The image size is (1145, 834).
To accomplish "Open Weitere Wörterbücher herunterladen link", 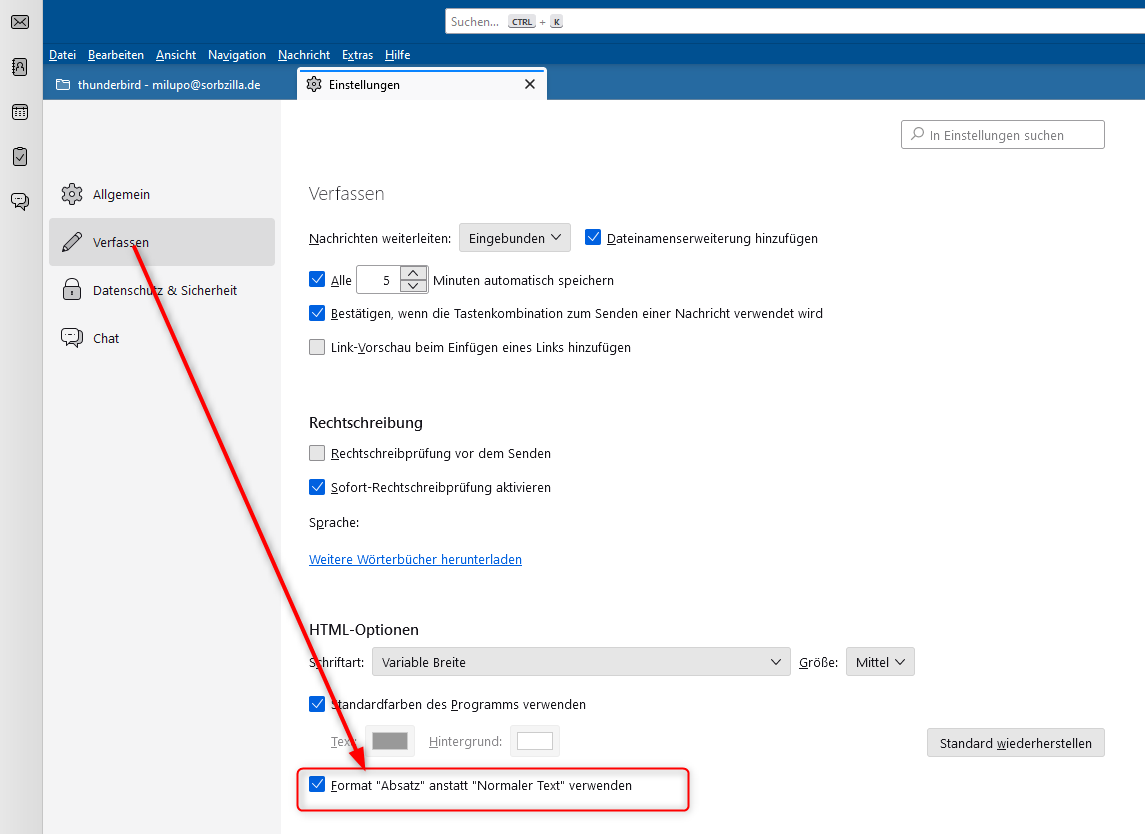I will tap(415, 559).
